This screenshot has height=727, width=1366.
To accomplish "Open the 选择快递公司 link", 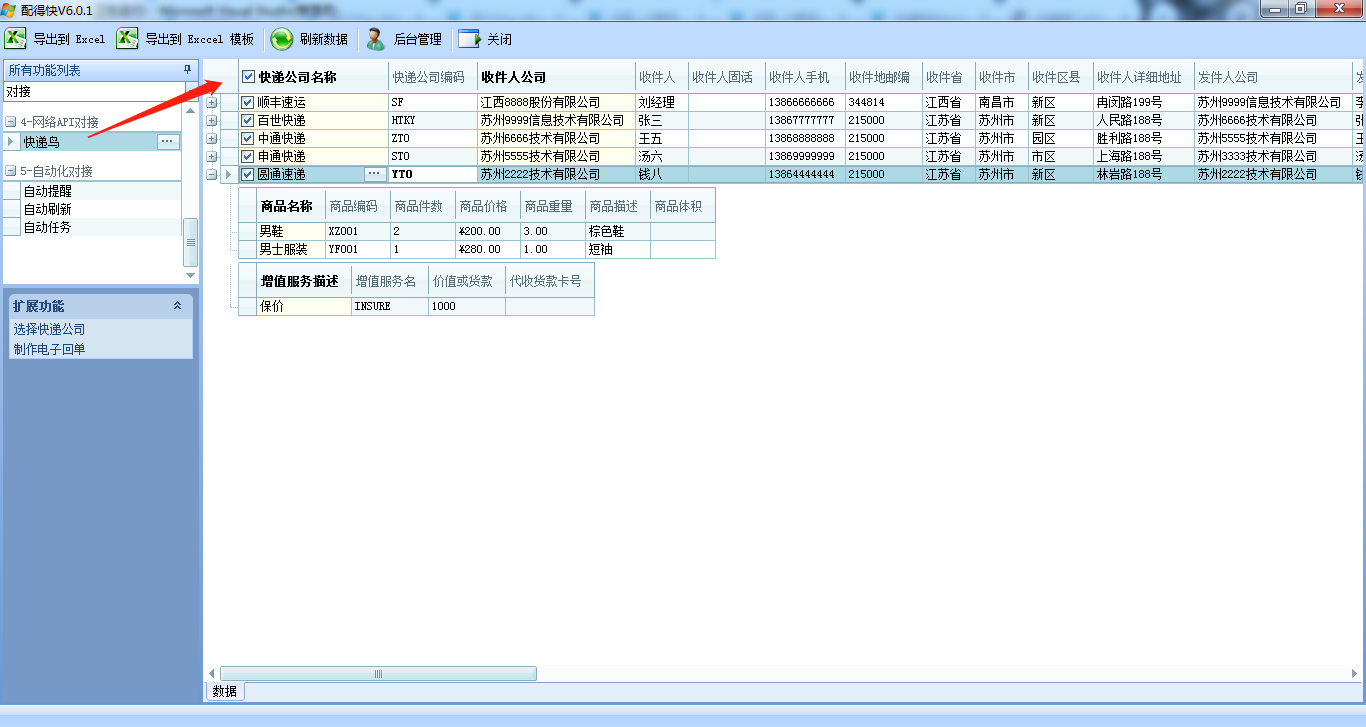I will point(49,329).
